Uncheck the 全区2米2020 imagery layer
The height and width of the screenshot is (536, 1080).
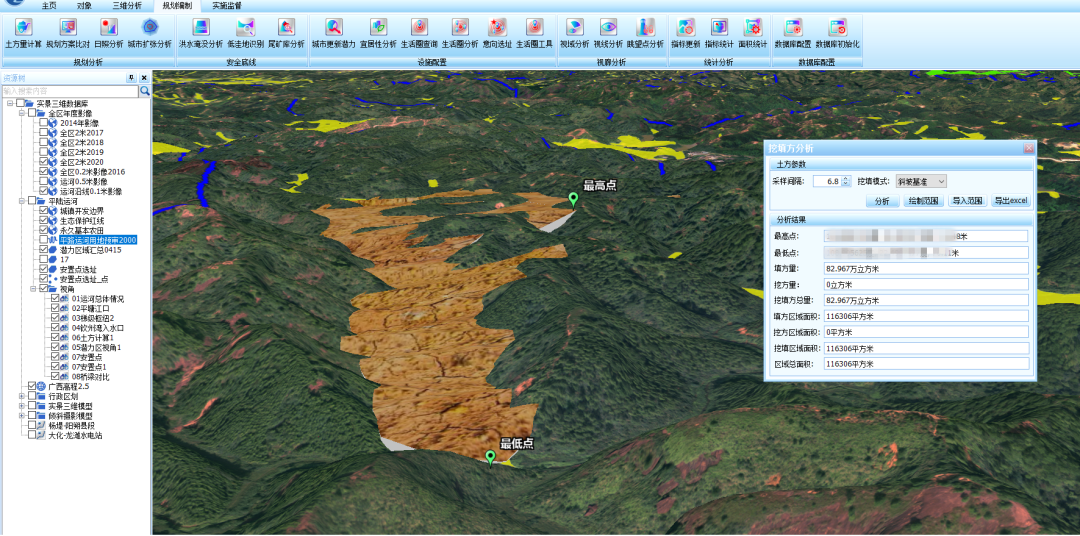43,162
